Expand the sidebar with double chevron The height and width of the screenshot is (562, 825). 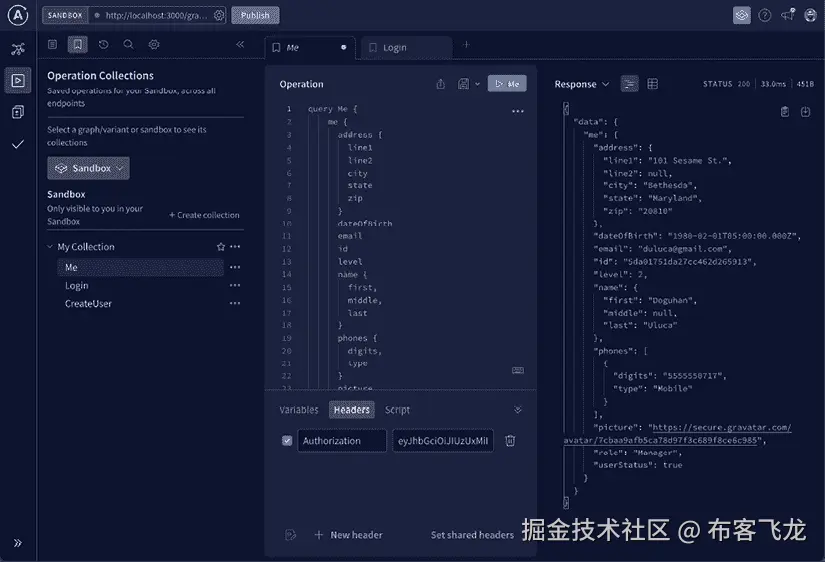pyautogui.click(x=18, y=543)
